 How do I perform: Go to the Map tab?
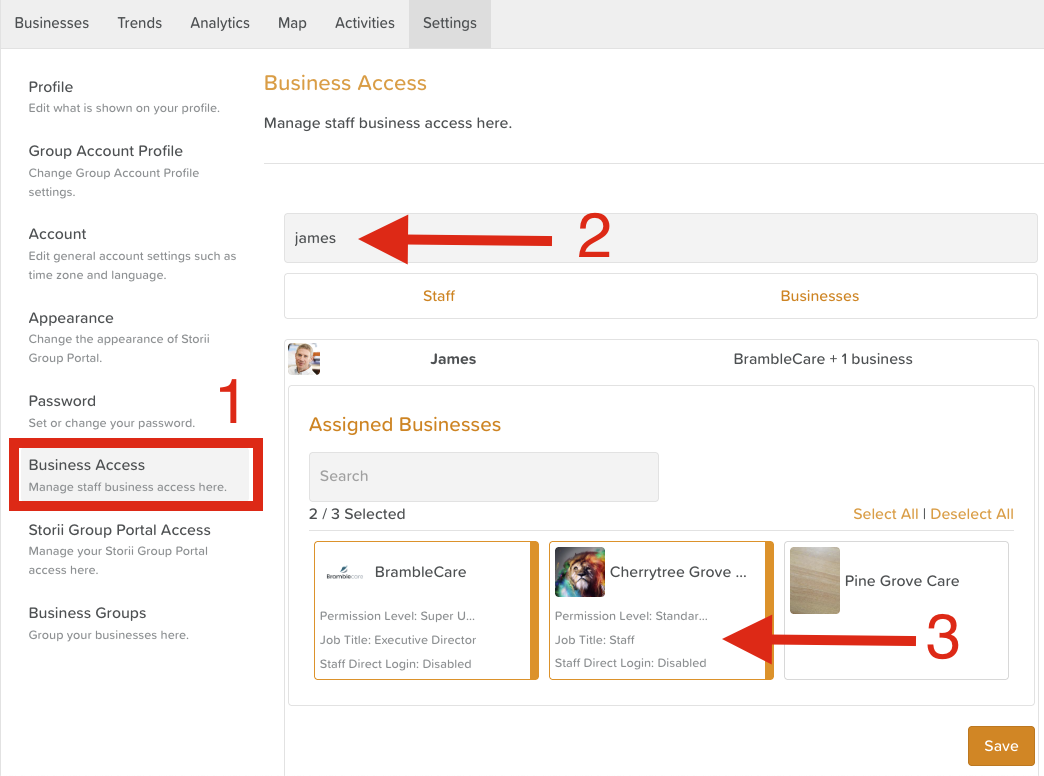(x=292, y=23)
